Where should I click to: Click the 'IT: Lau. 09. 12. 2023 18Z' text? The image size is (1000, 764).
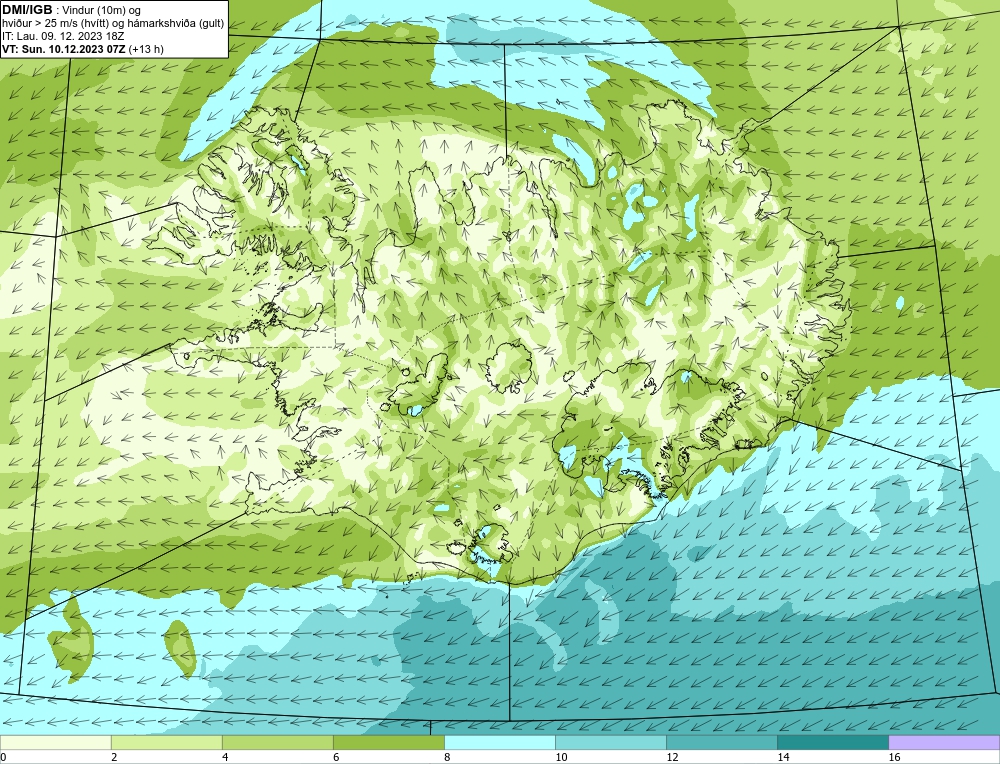point(63,36)
